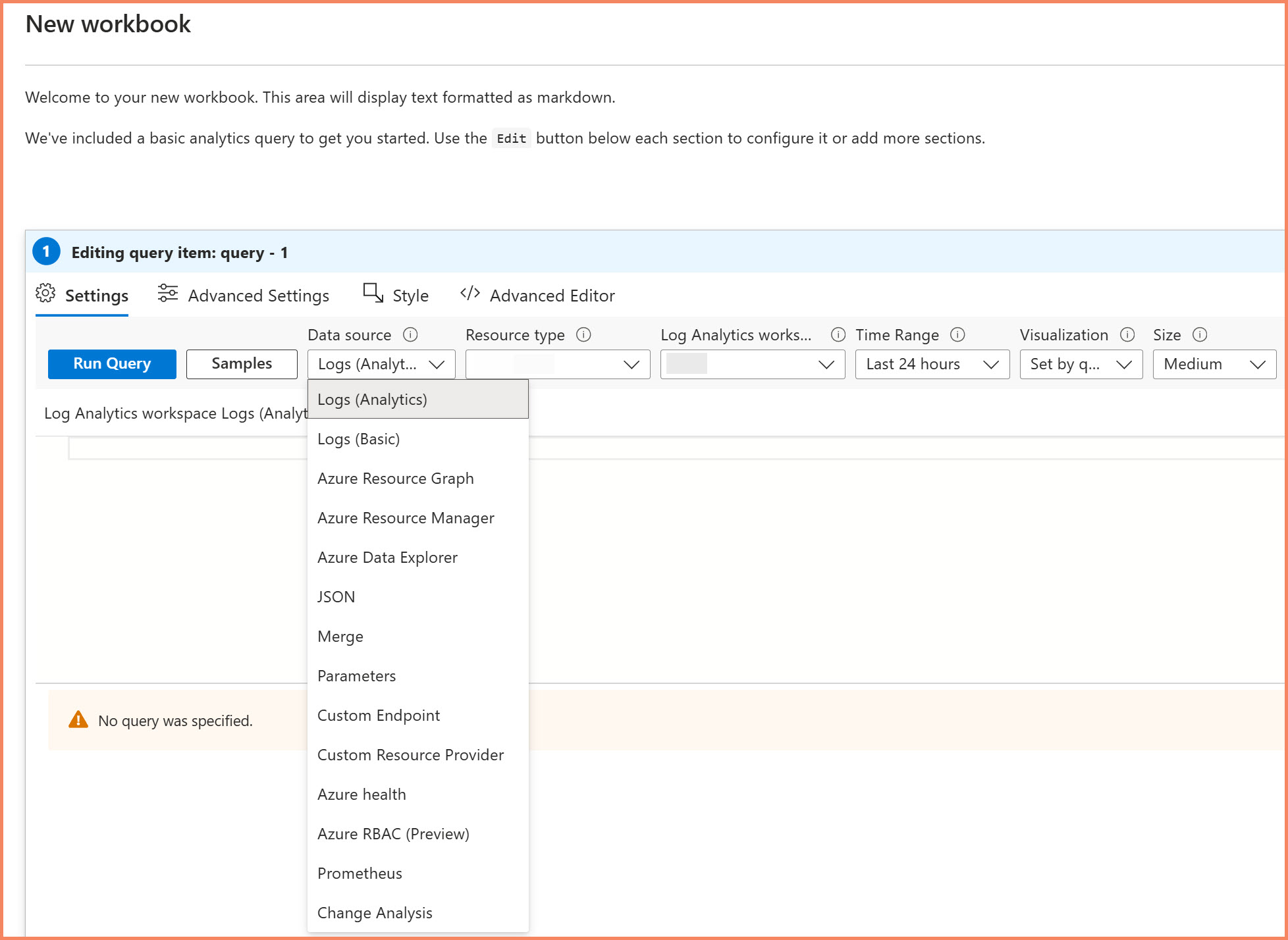1288x940 pixels.
Task: Select Azure RBAC (Preview) option
Action: tap(418, 834)
